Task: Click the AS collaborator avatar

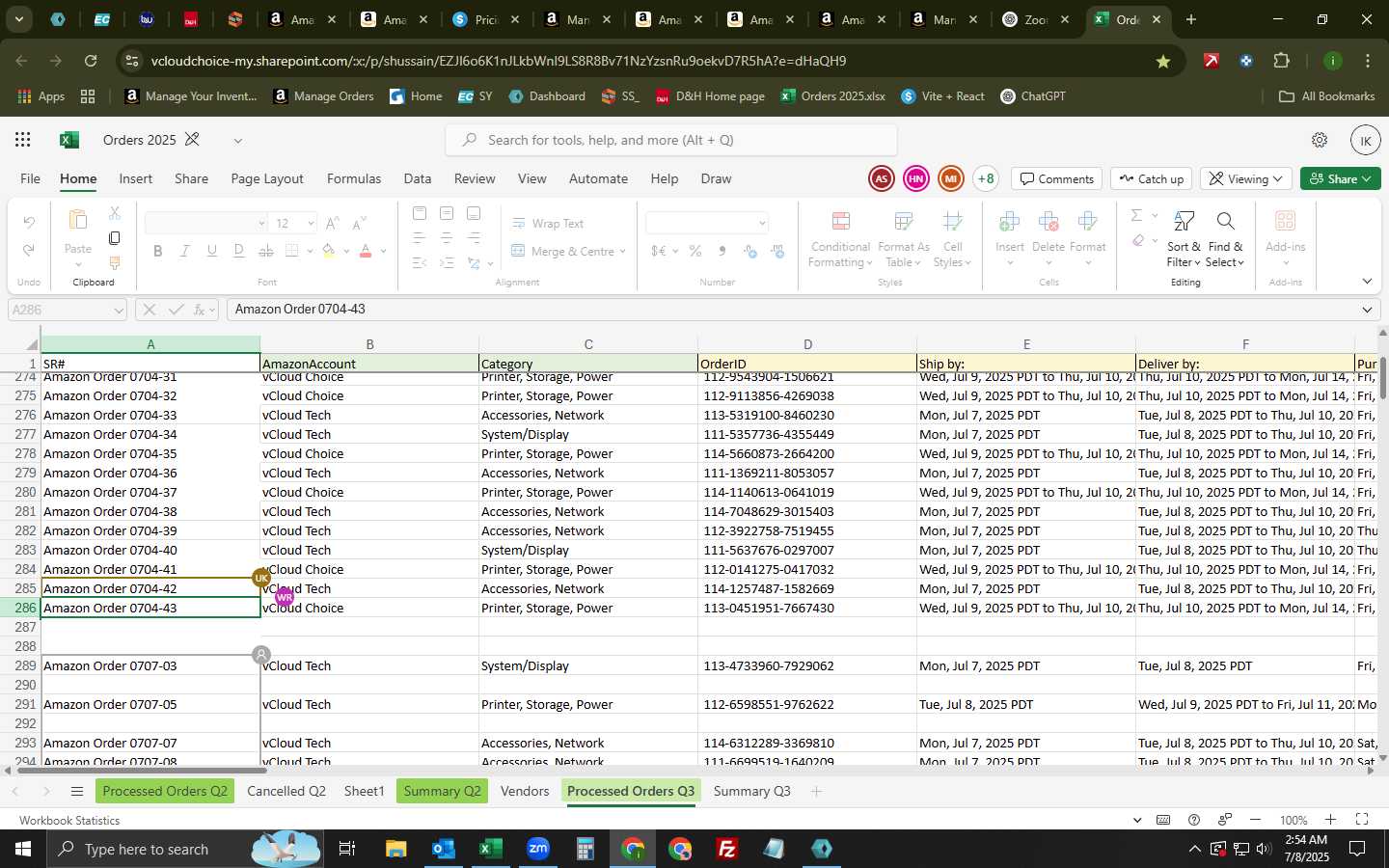Action: tap(881, 178)
